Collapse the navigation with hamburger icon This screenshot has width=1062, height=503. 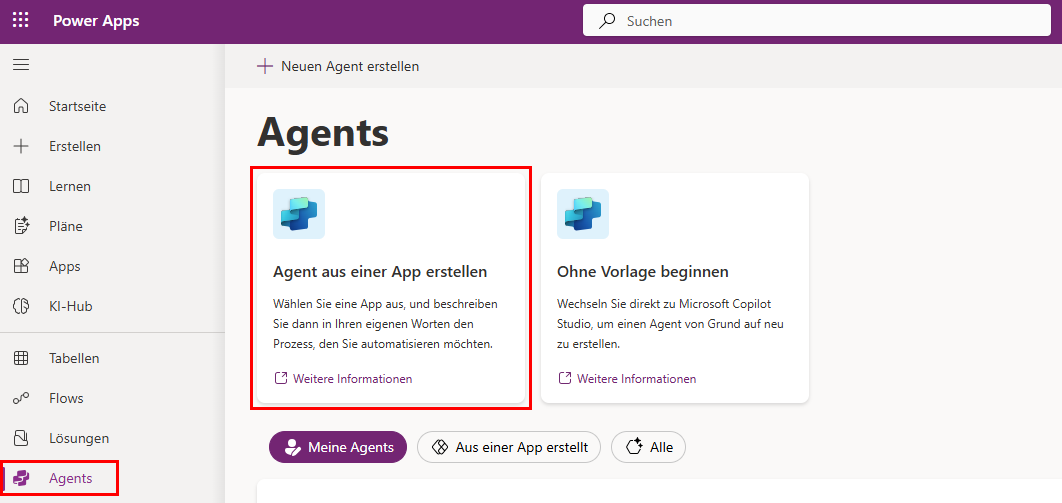21,65
